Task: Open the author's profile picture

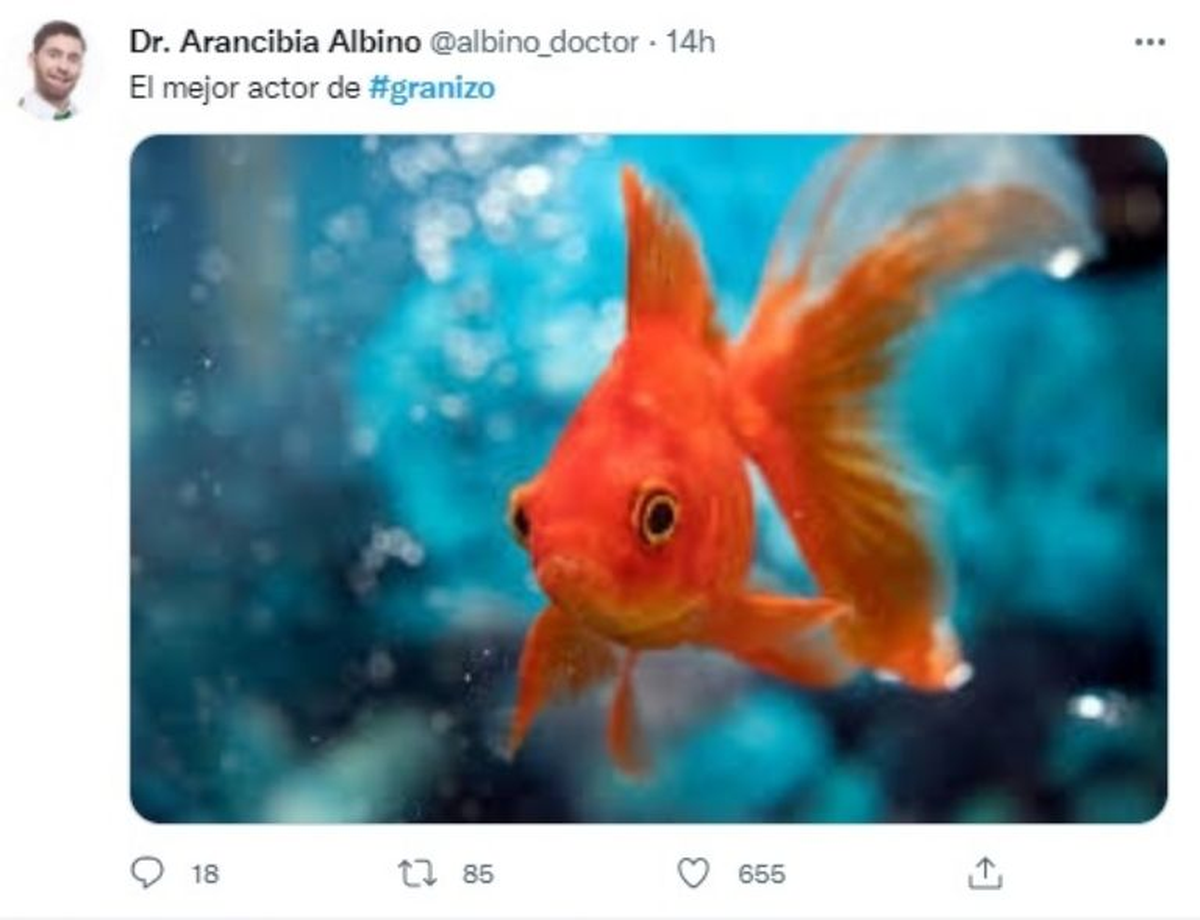Action: [x=56, y=68]
